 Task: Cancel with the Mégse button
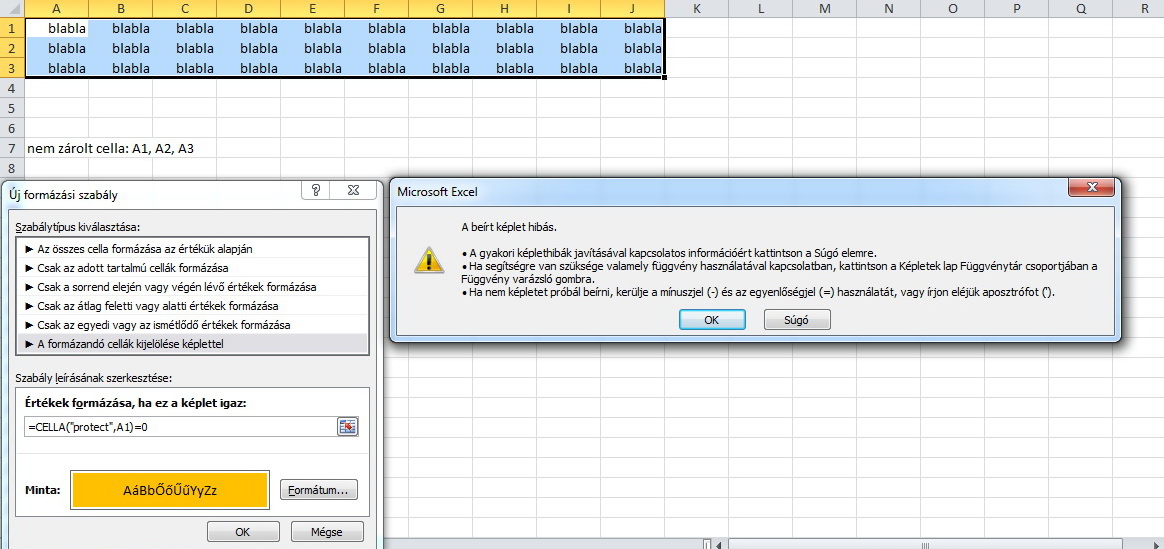tap(327, 531)
